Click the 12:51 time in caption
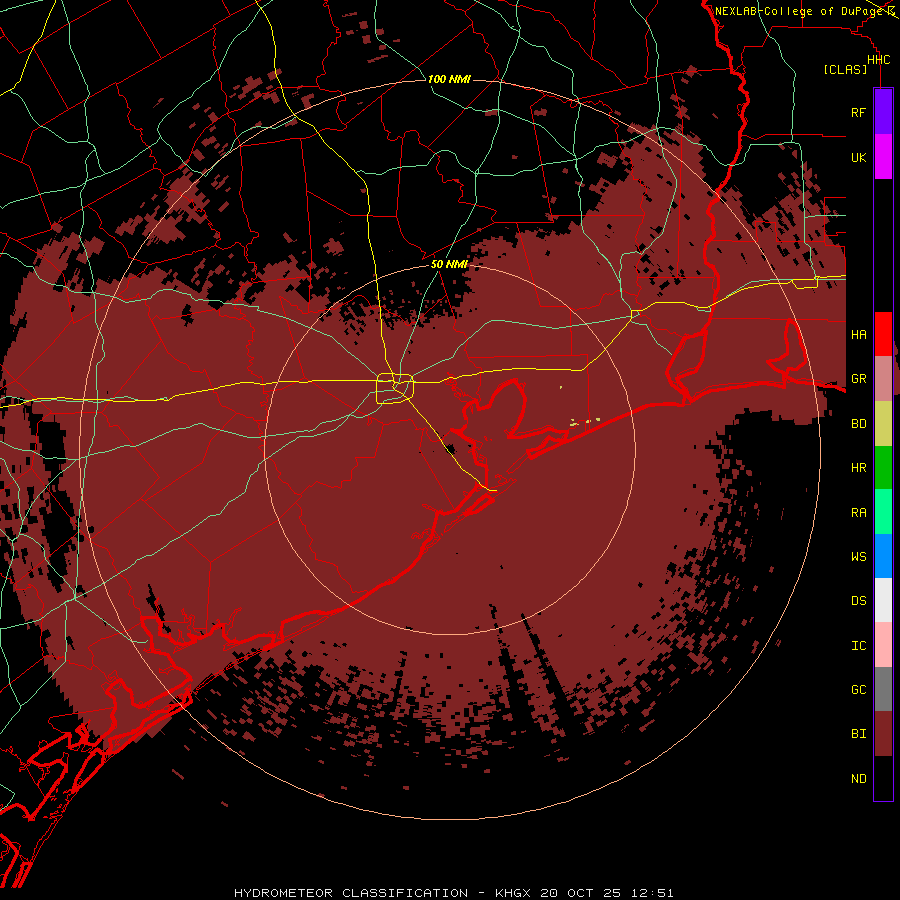900x900 pixels. click(652, 893)
